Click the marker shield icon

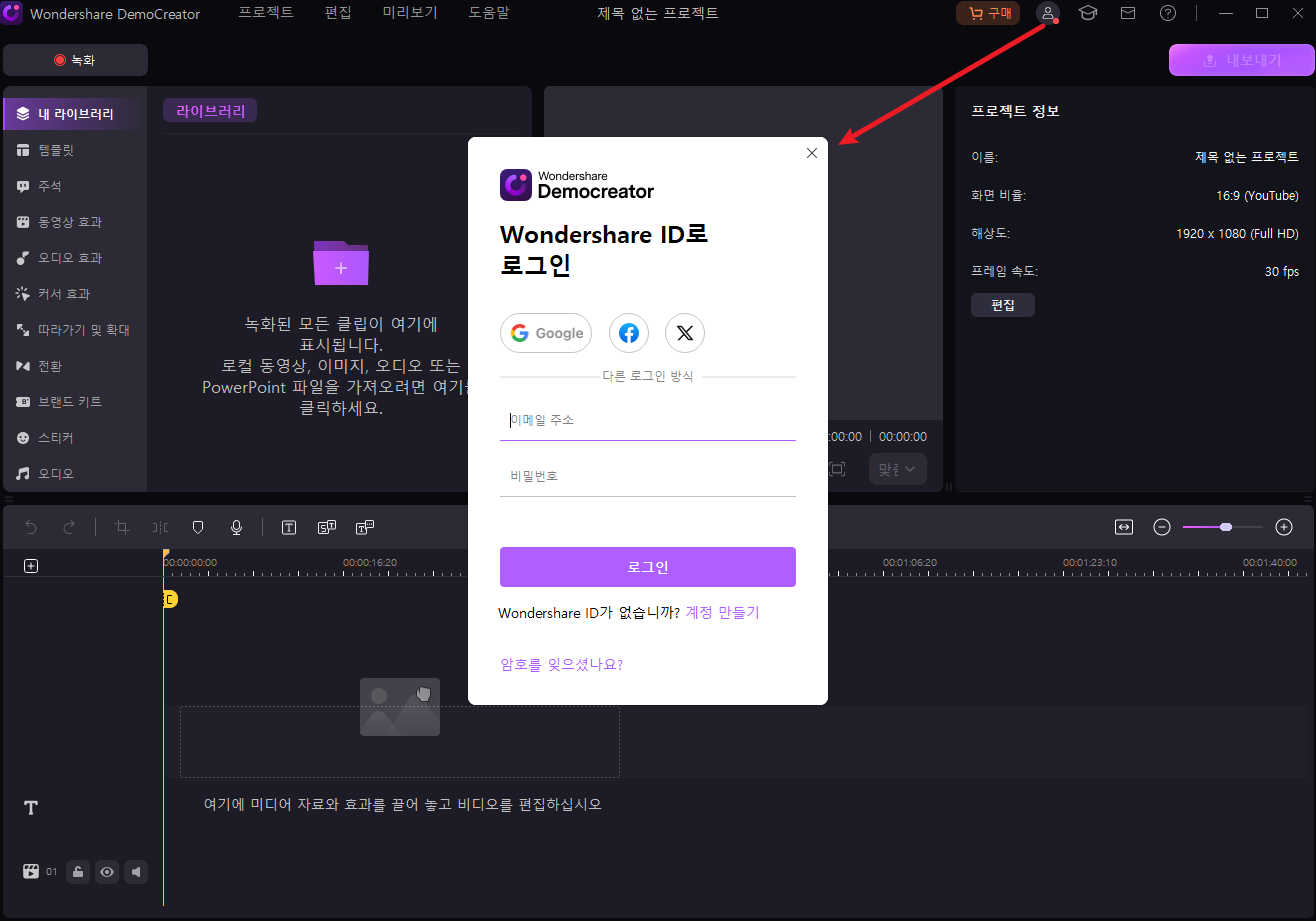[198, 527]
